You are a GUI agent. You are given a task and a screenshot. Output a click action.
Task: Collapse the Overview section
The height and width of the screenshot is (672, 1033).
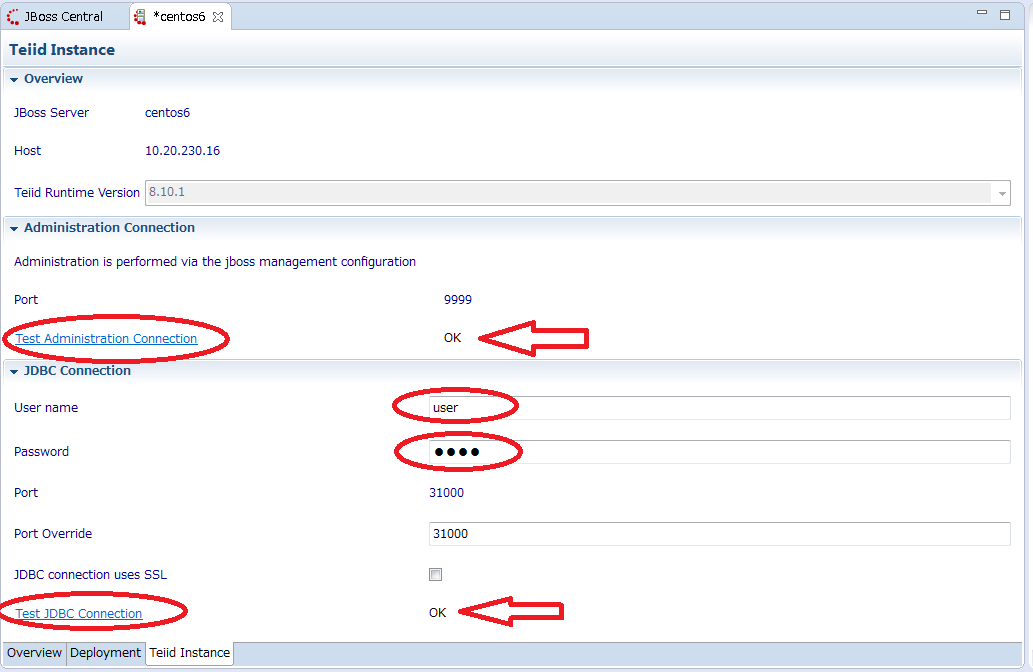[14, 79]
